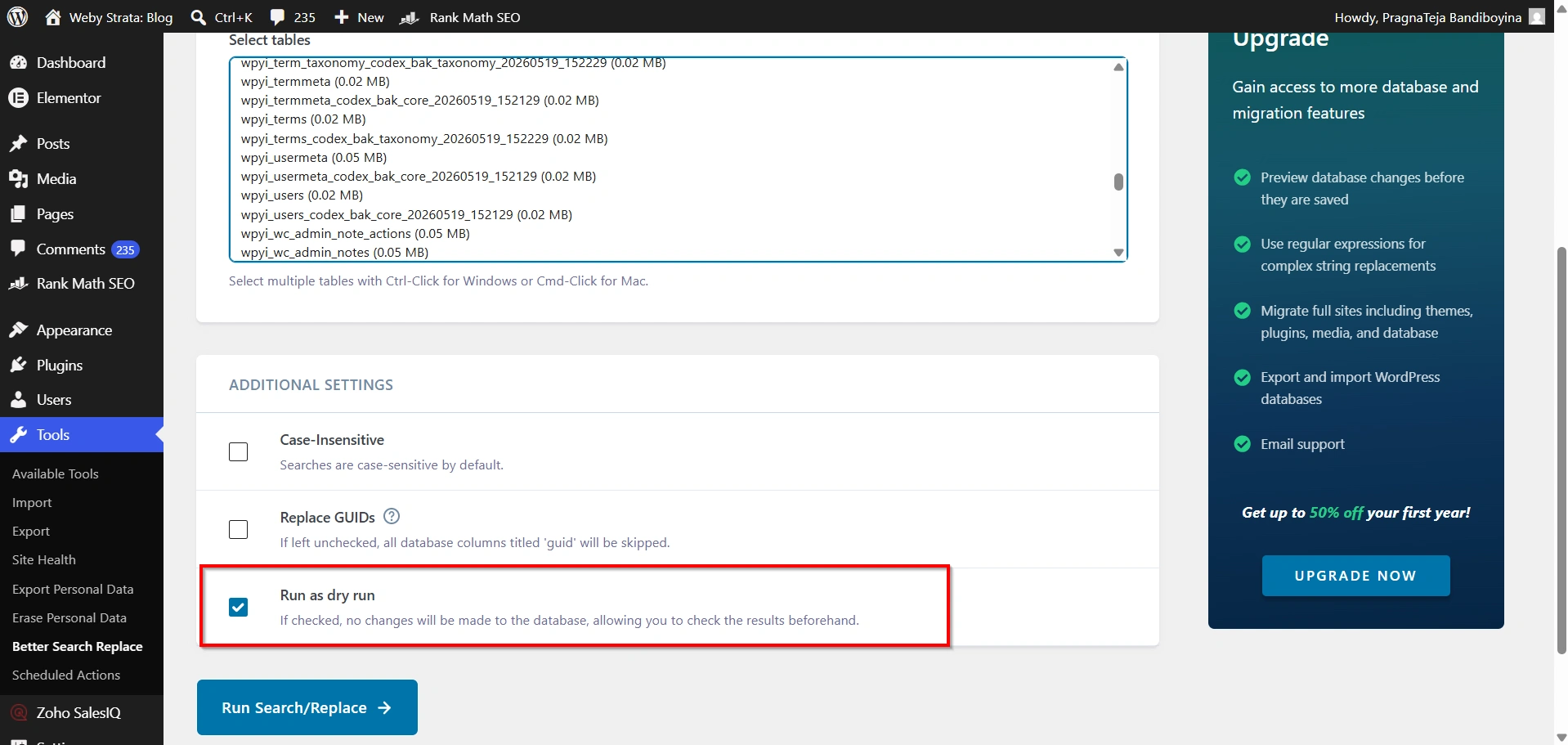Open Scheduled Actions submenu item

pos(66,675)
